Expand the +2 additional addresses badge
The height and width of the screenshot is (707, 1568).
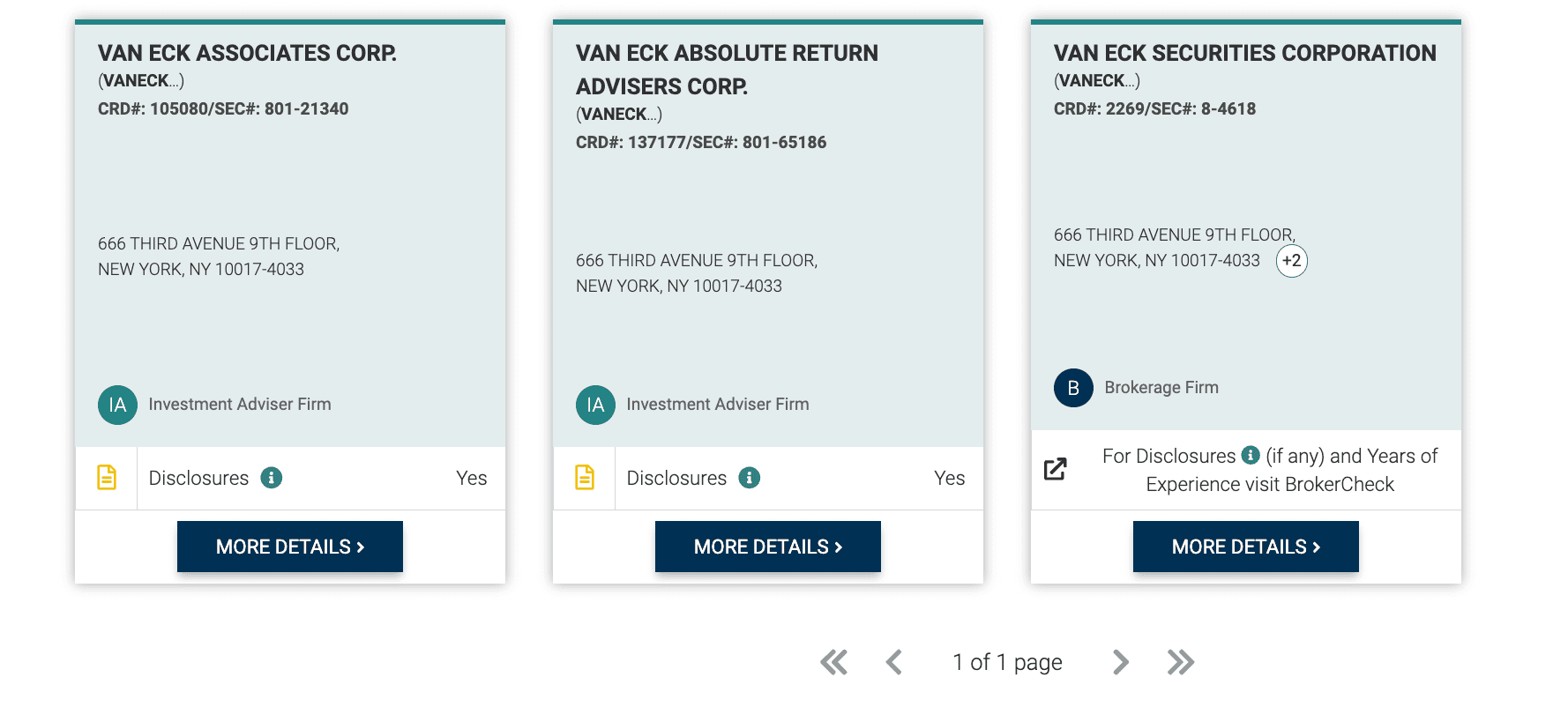pyautogui.click(x=1291, y=261)
